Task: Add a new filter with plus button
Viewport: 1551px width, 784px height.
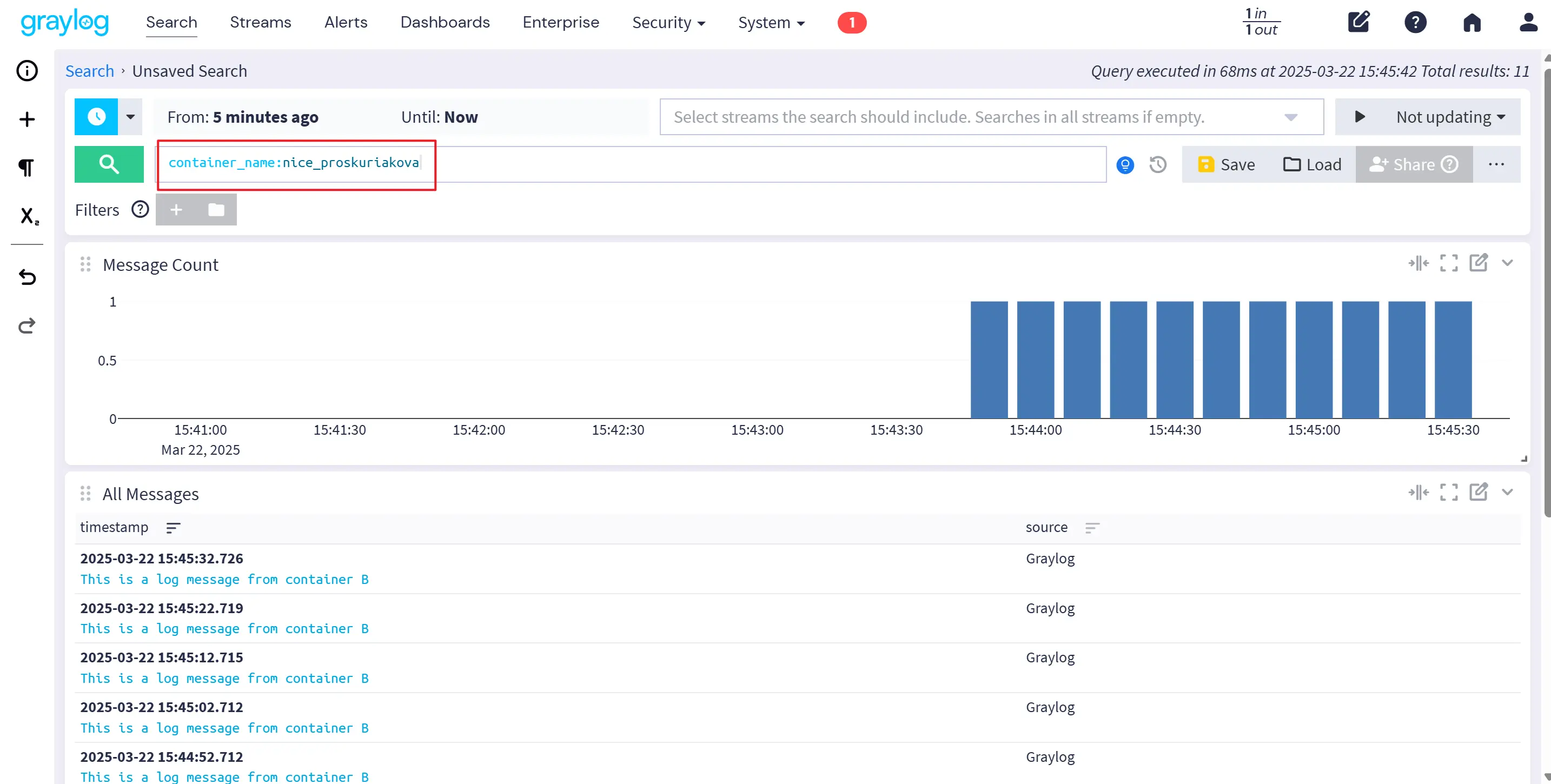Action: click(176, 210)
